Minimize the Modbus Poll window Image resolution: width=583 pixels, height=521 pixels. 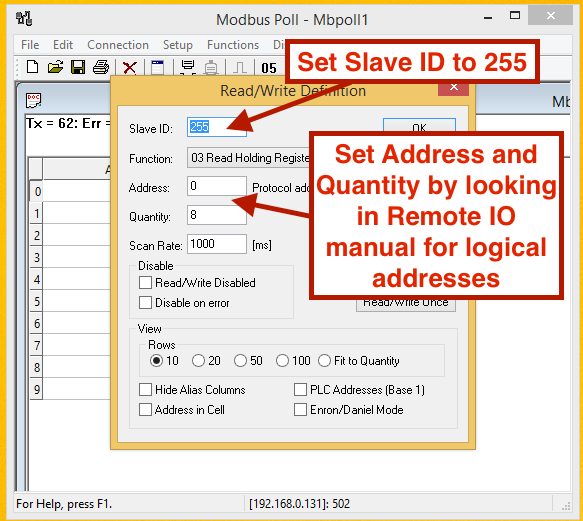coord(488,17)
